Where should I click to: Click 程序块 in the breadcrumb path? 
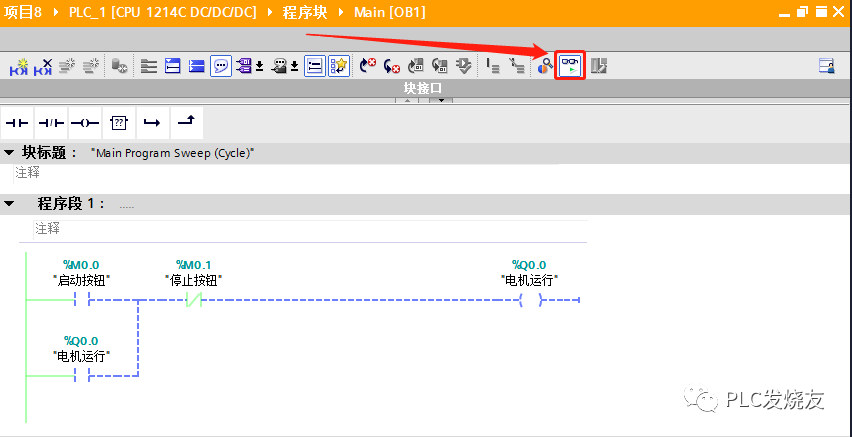click(x=305, y=13)
